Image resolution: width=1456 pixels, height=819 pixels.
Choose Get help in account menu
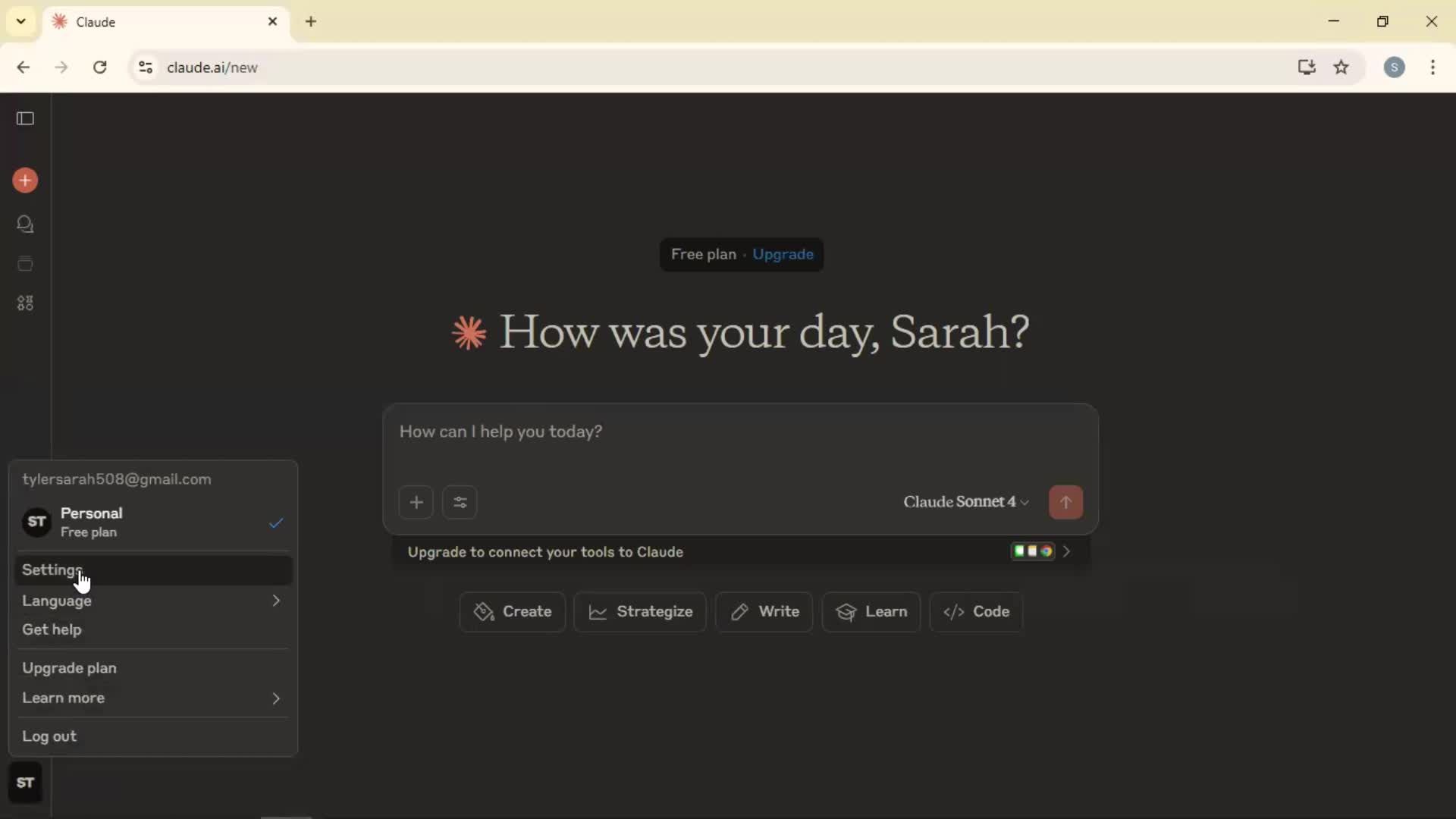click(152, 629)
